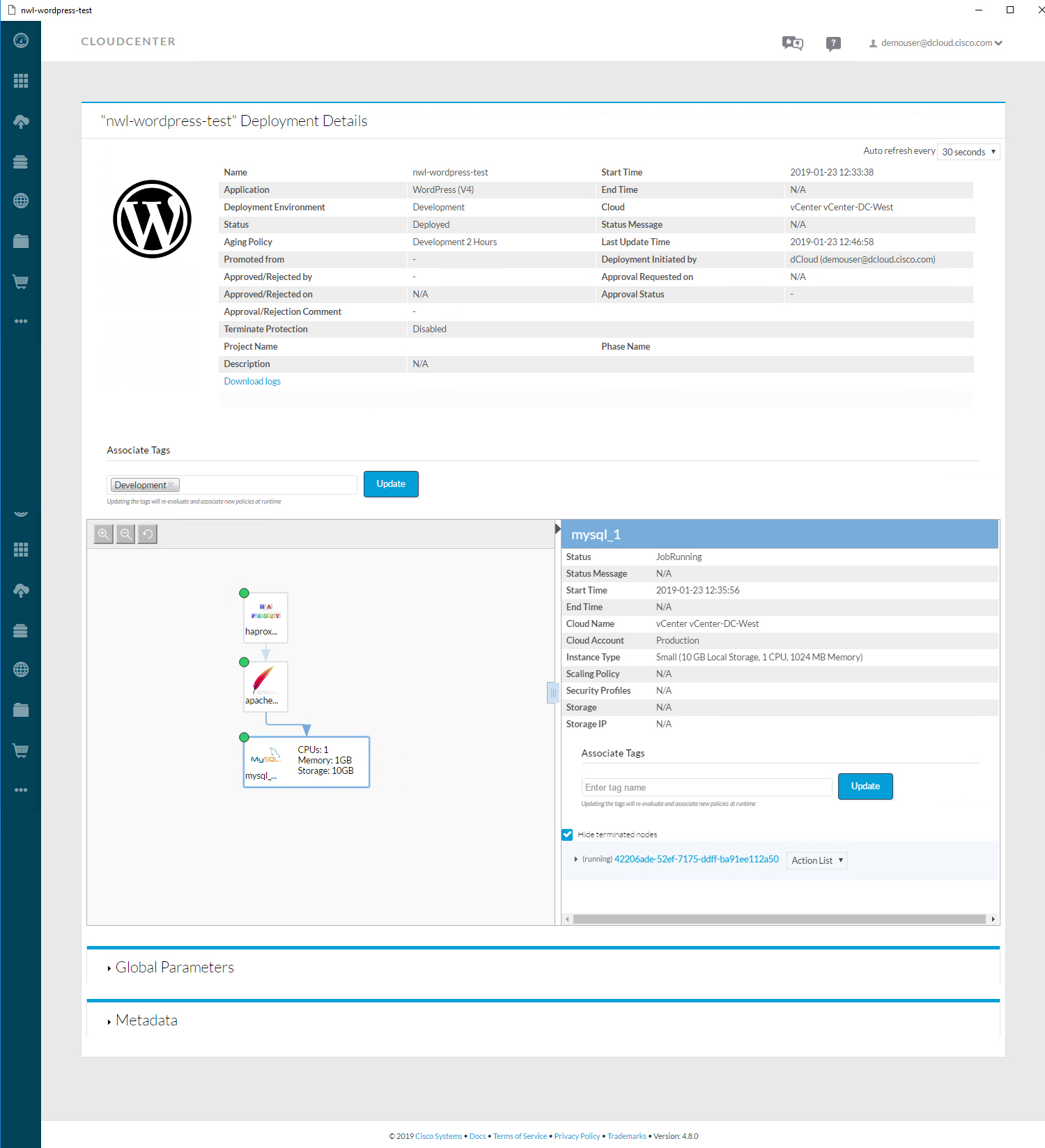Click the WordPress application logo
This screenshot has width=1045, height=1148.
coord(152,219)
